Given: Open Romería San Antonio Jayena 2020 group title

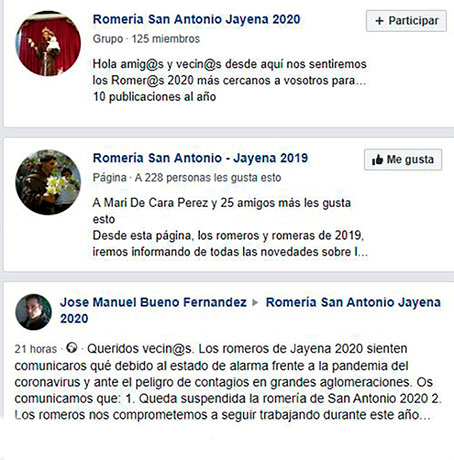Looking at the screenshot, I should [x=196, y=19].
